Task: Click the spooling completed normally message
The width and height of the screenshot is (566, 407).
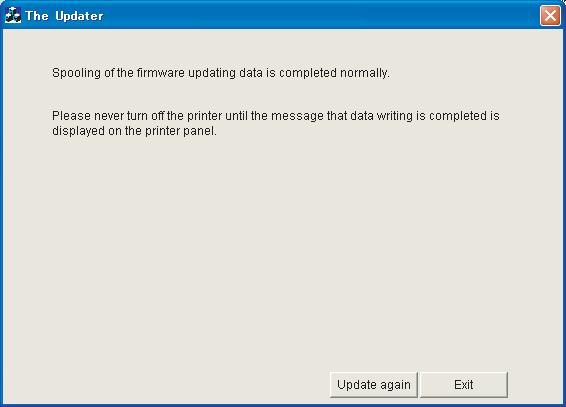Action: [221, 73]
